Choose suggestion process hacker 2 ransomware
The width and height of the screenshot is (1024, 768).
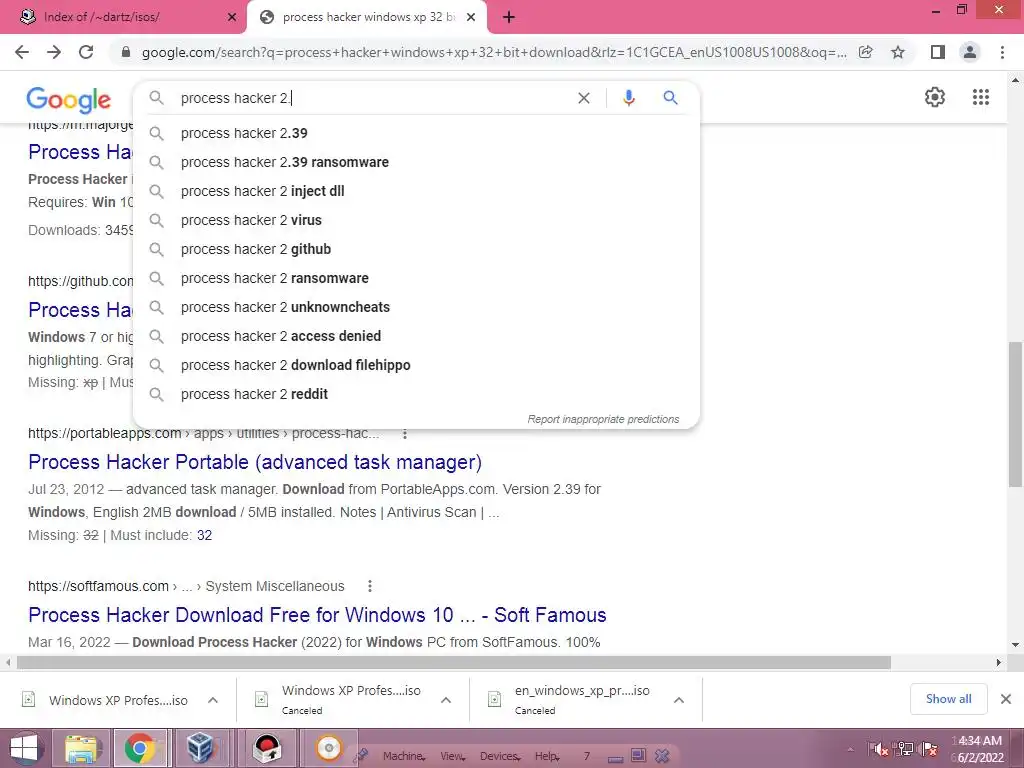[x=417, y=278]
